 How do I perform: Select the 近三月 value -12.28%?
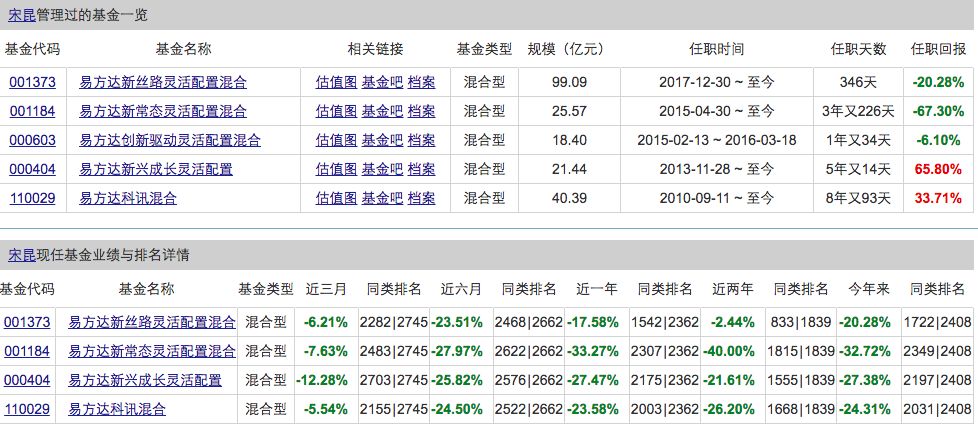(x=322, y=380)
